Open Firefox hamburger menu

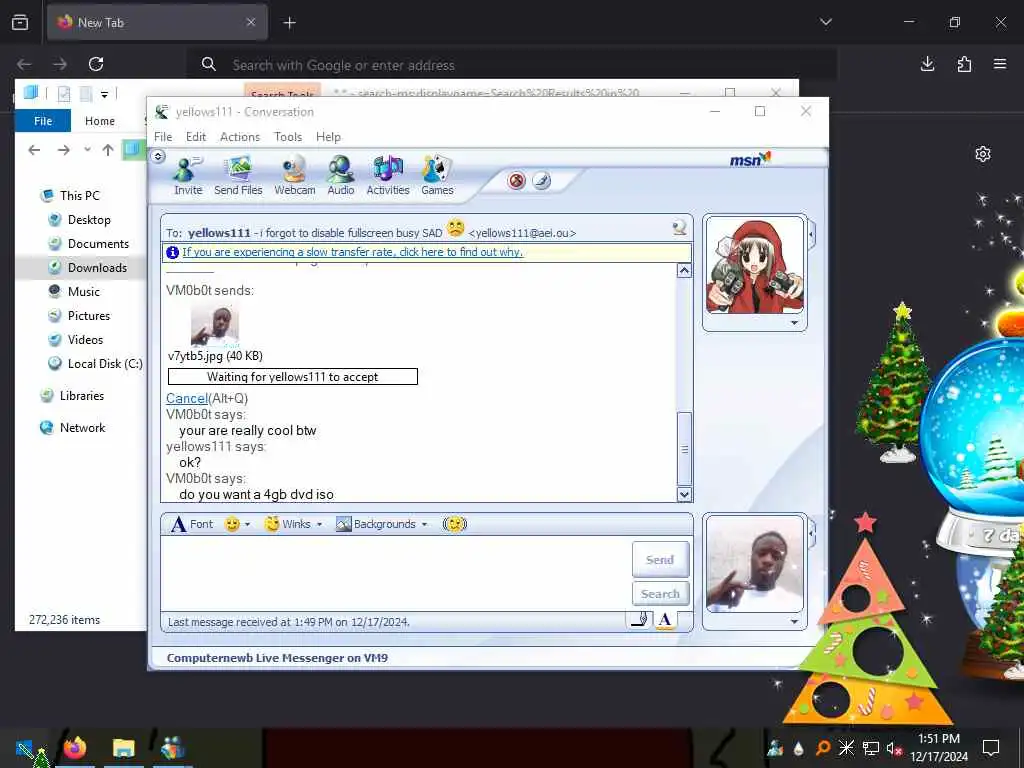(1000, 64)
